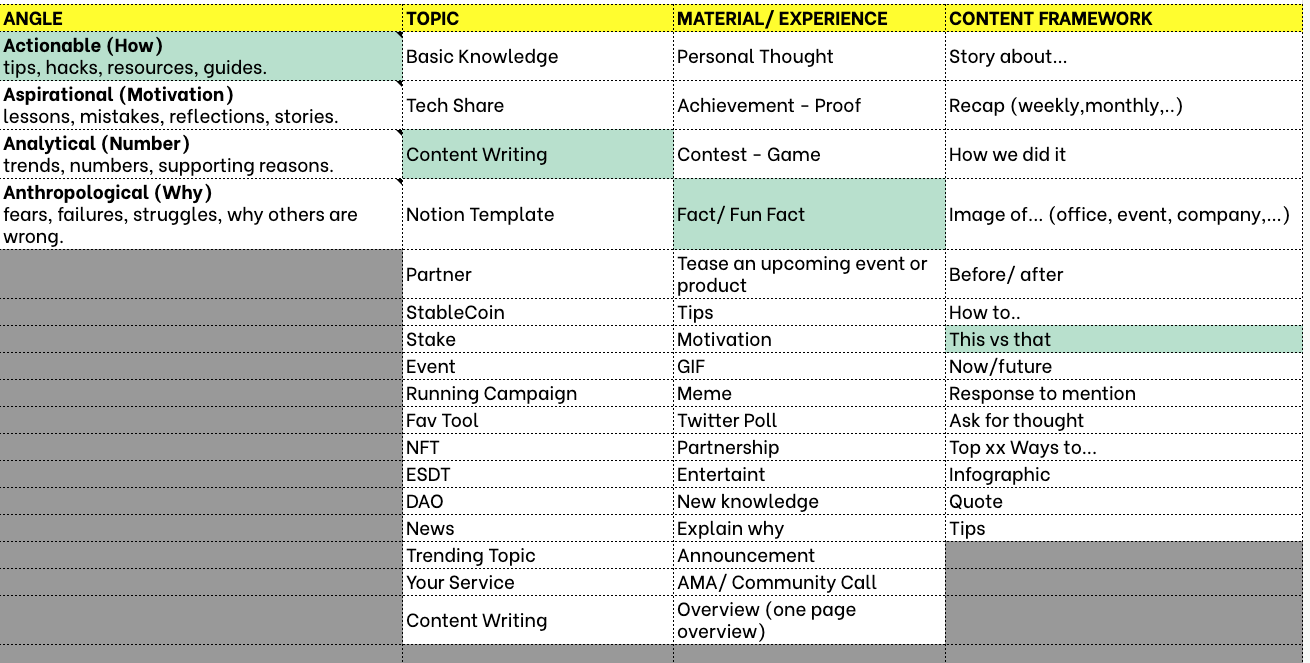
Task: Click the Recap (weekly,monthly,..) cell
Action: point(1123,105)
